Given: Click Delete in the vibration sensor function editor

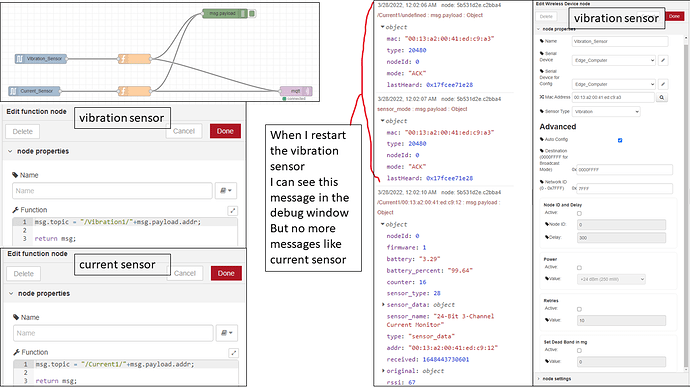Looking at the screenshot, I should click(22, 132).
